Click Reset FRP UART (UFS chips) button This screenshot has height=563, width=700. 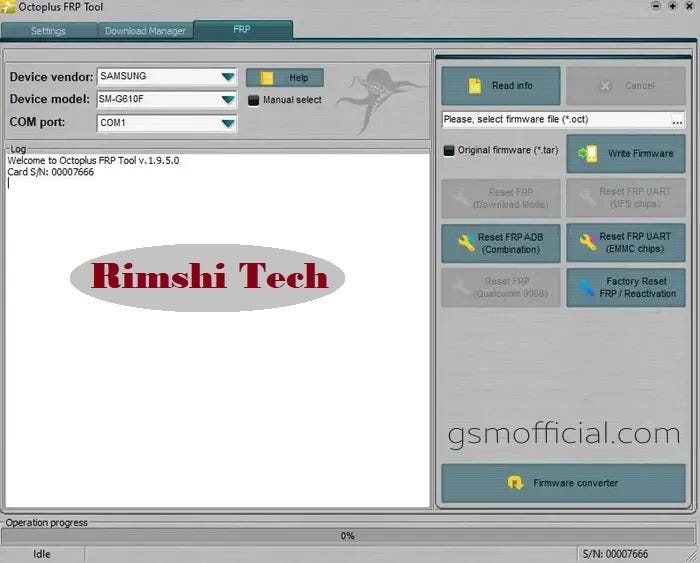pyautogui.click(x=626, y=198)
